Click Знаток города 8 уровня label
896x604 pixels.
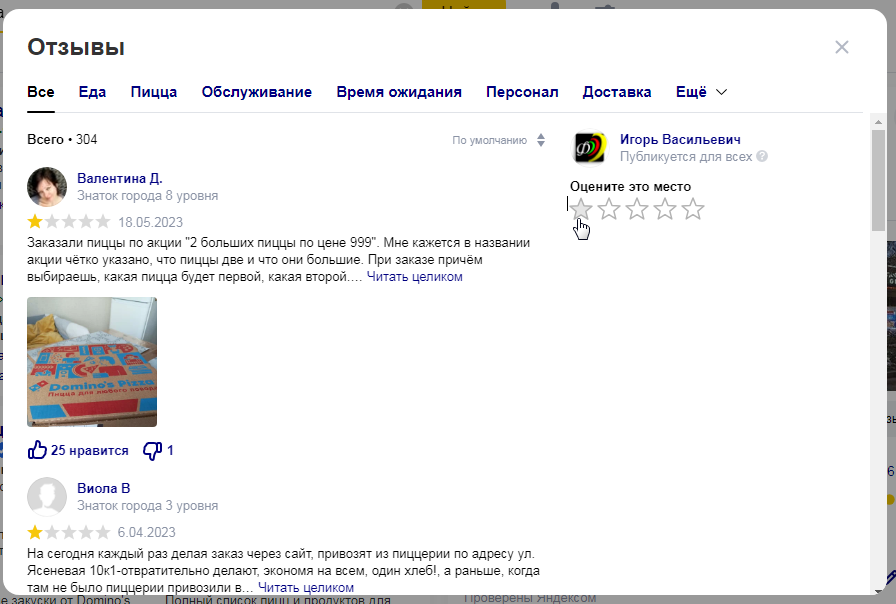coord(147,195)
